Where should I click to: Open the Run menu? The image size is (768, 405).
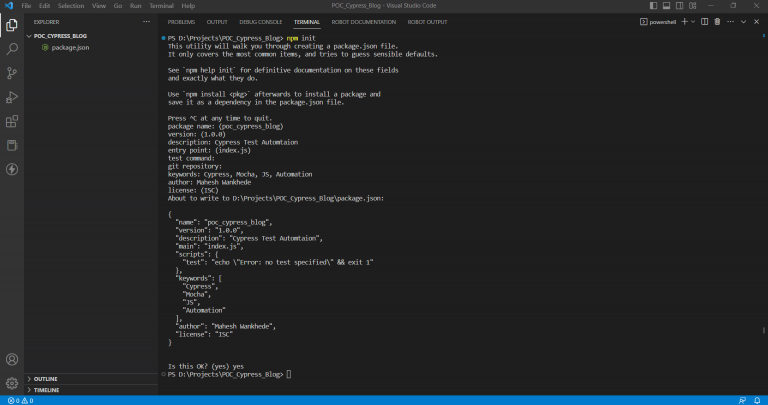click(x=136, y=6)
